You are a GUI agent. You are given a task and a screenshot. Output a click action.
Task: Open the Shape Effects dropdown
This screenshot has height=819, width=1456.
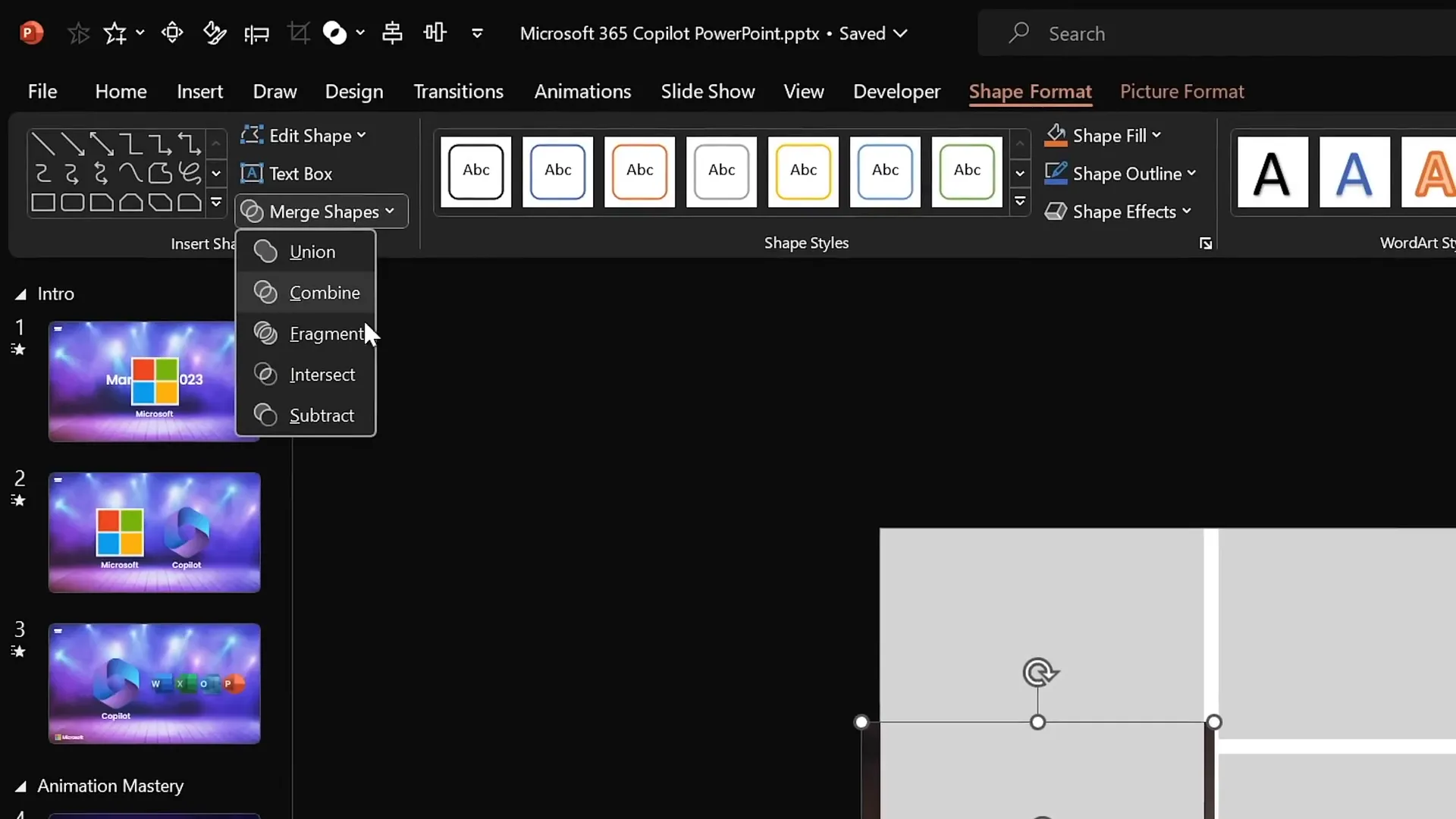1119,212
